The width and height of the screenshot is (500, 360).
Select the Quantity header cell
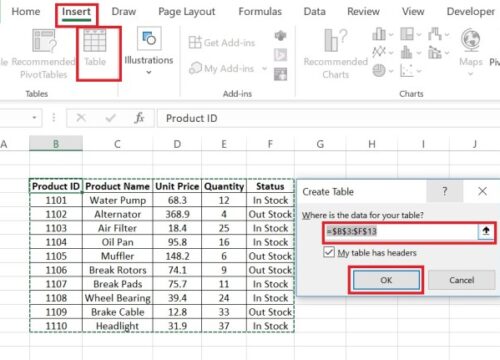pos(224,186)
